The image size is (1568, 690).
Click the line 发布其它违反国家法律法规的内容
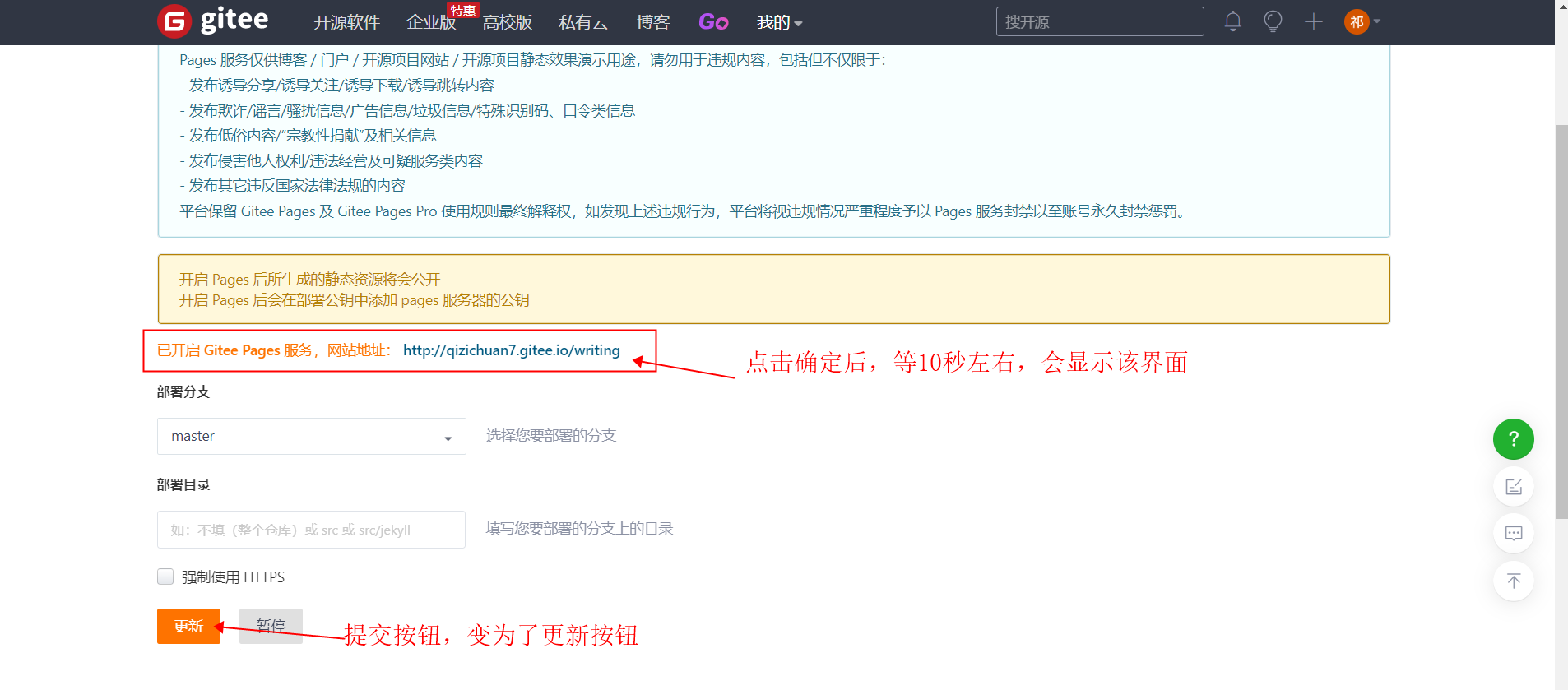point(293,186)
